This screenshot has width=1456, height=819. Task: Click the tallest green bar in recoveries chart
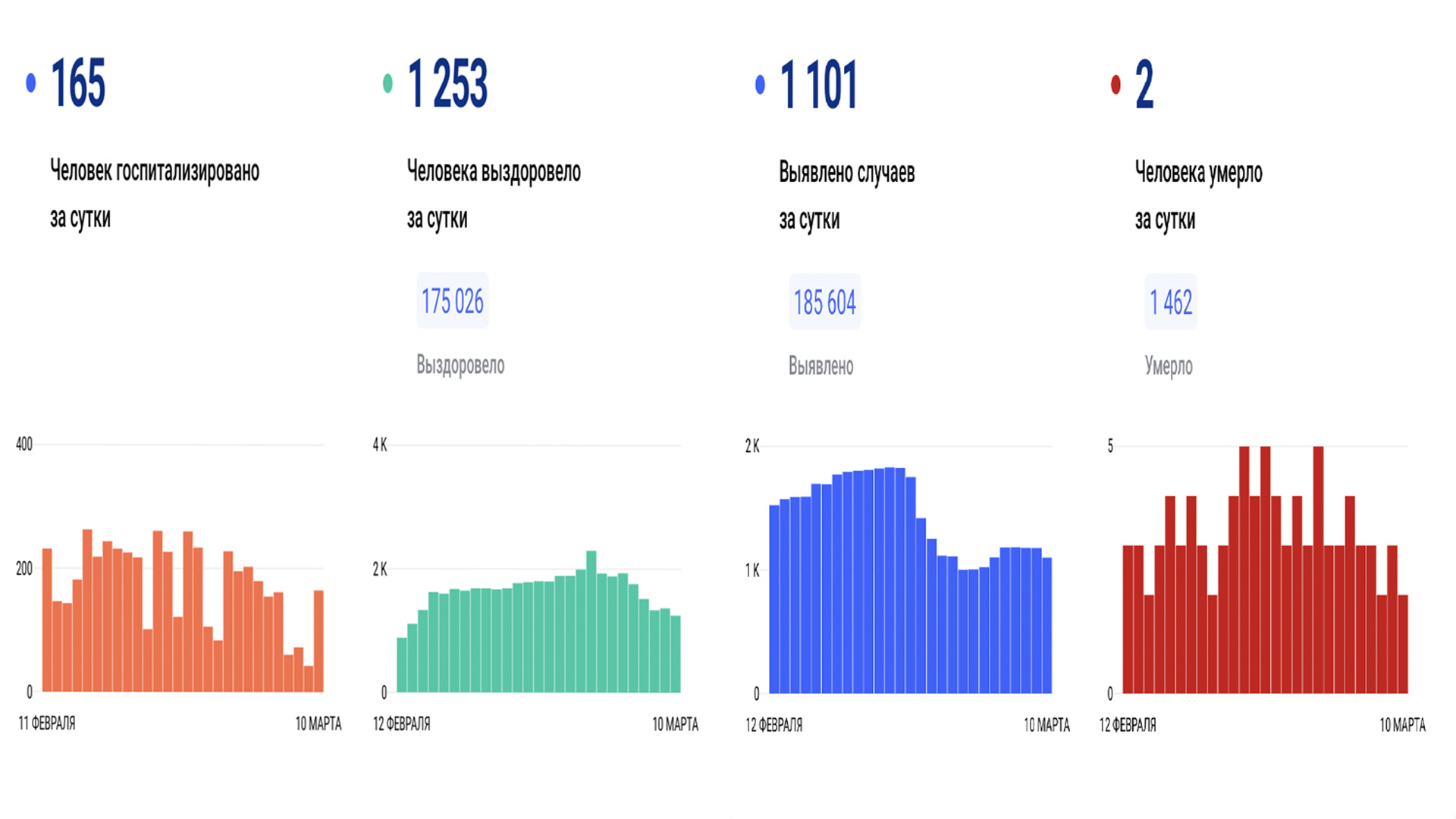pyautogui.click(x=591, y=622)
